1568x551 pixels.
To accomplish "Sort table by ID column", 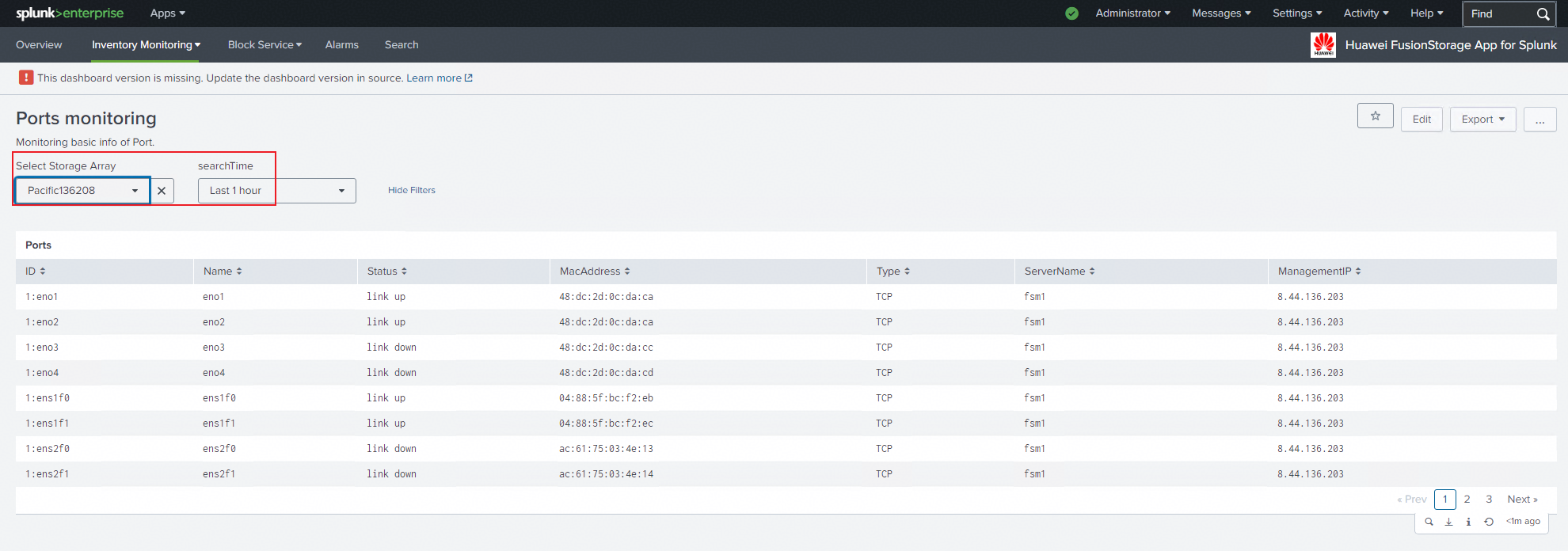I will 36,272.
